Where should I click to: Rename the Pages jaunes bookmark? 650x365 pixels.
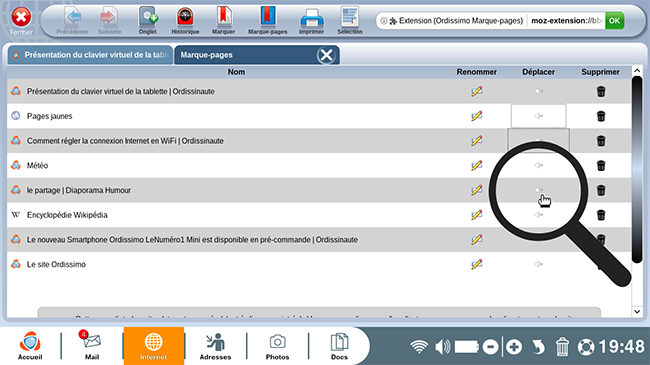[477, 116]
